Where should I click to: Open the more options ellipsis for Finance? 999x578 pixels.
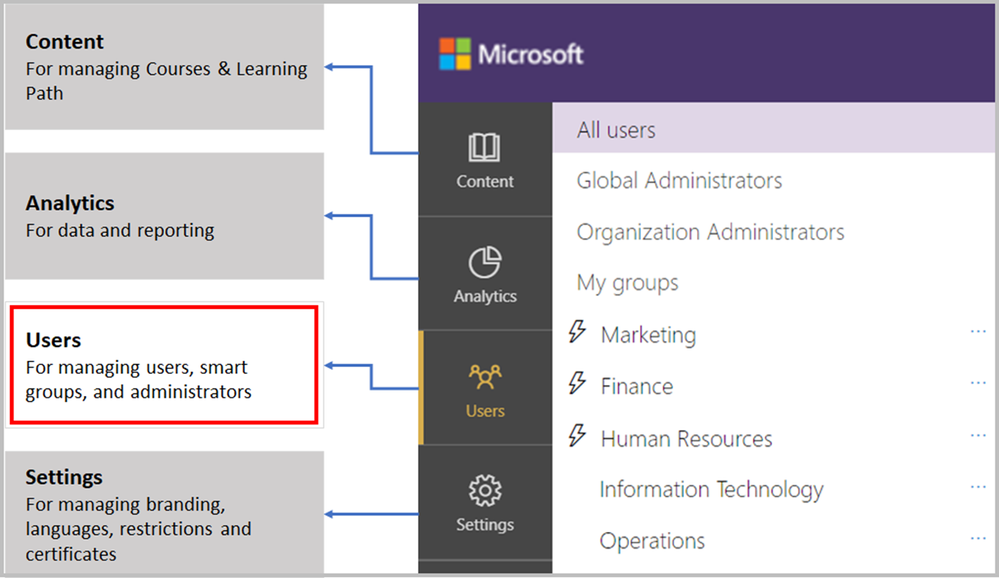978,383
